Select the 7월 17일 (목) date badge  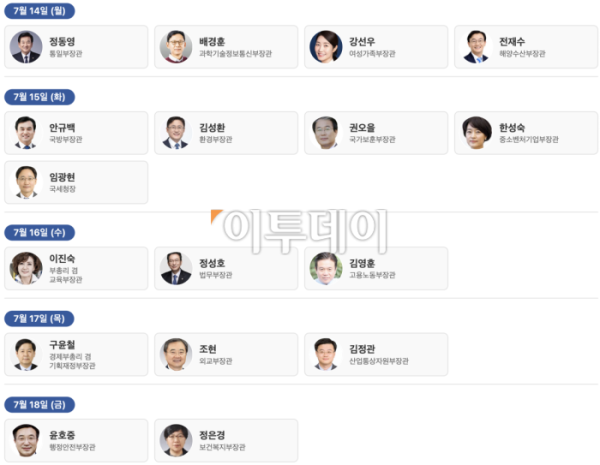point(39,318)
